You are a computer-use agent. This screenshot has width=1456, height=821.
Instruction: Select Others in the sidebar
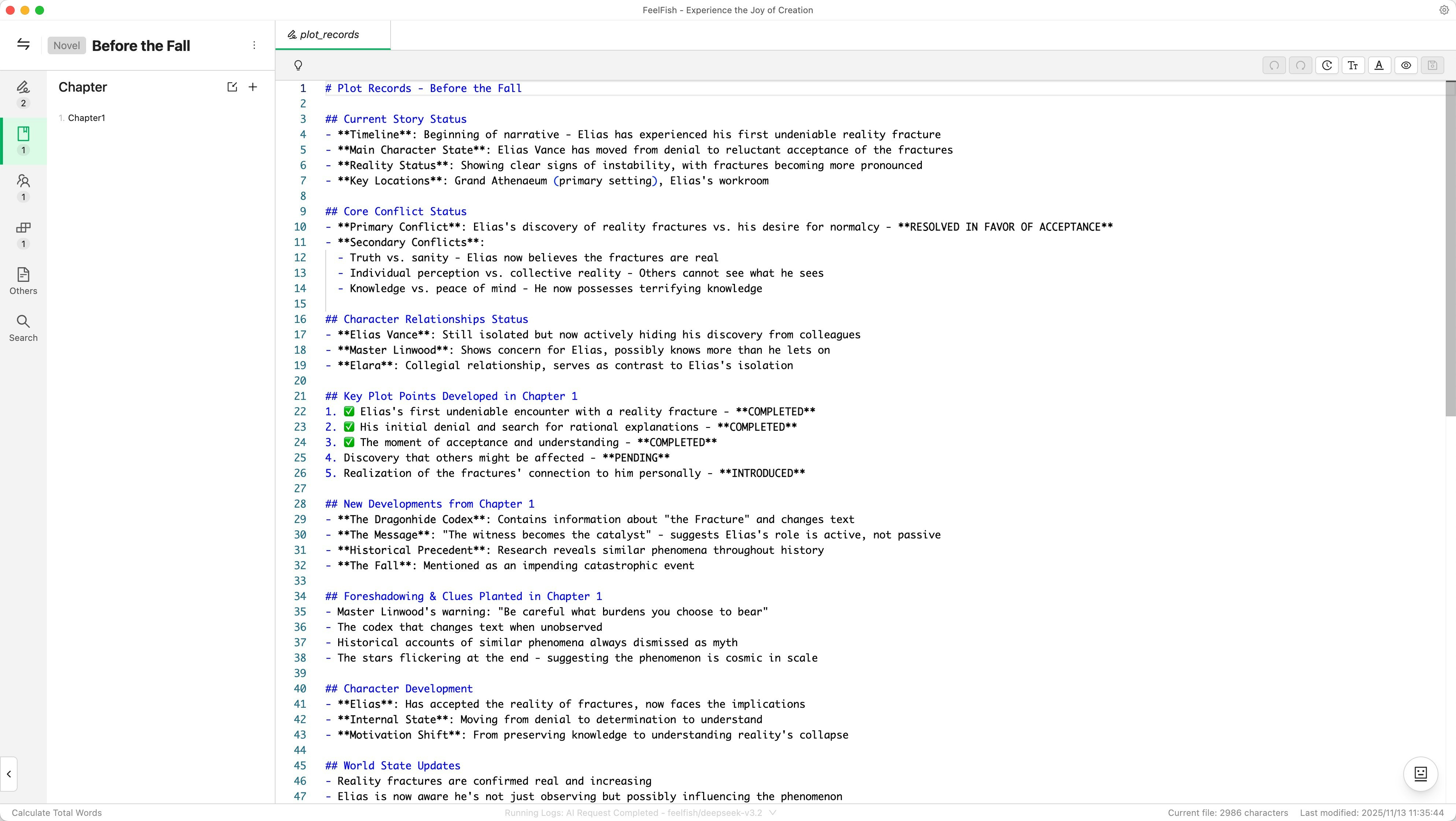[x=23, y=281]
